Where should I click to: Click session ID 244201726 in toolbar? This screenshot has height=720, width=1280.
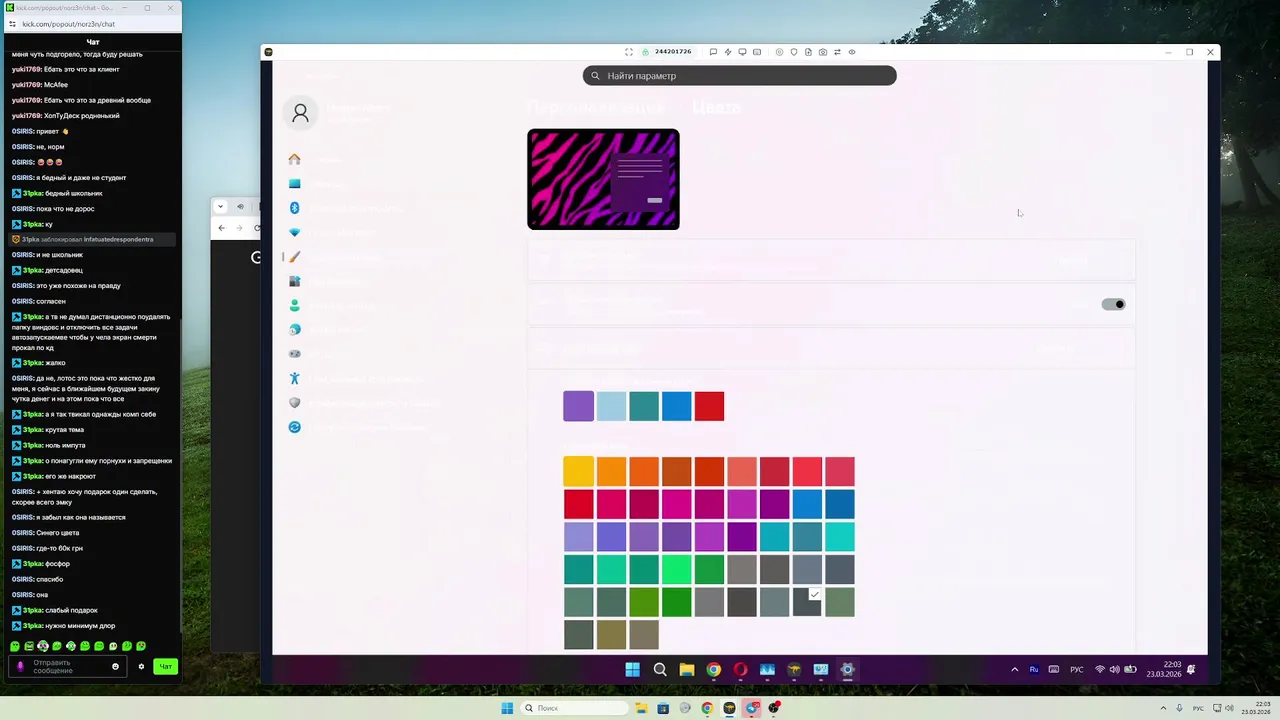pos(673,52)
